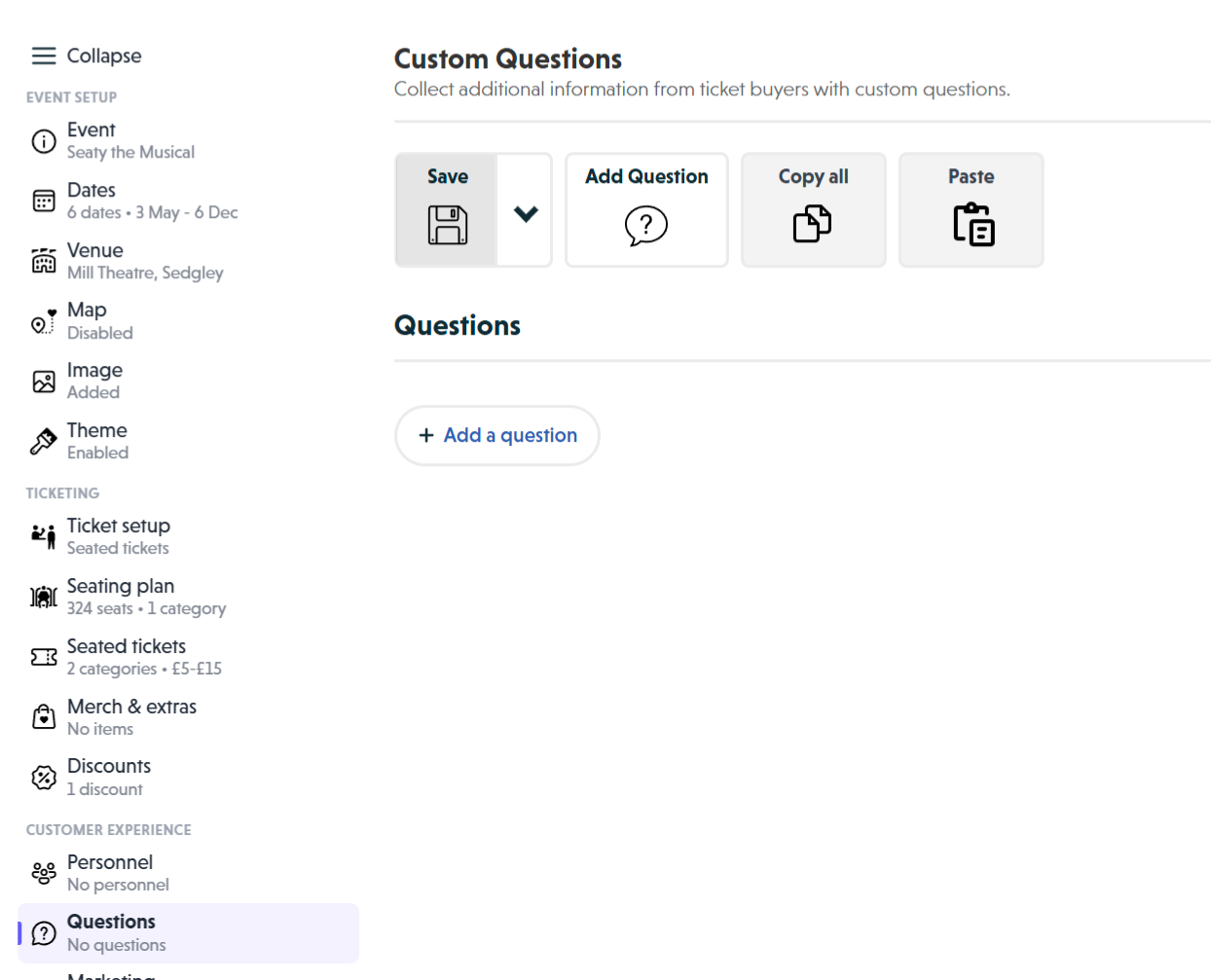Click the Venue icon for Mill Theatre, Sedgley
The width and height of the screenshot is (1211, 980).
pyautogui.click(x=44, y=261)
